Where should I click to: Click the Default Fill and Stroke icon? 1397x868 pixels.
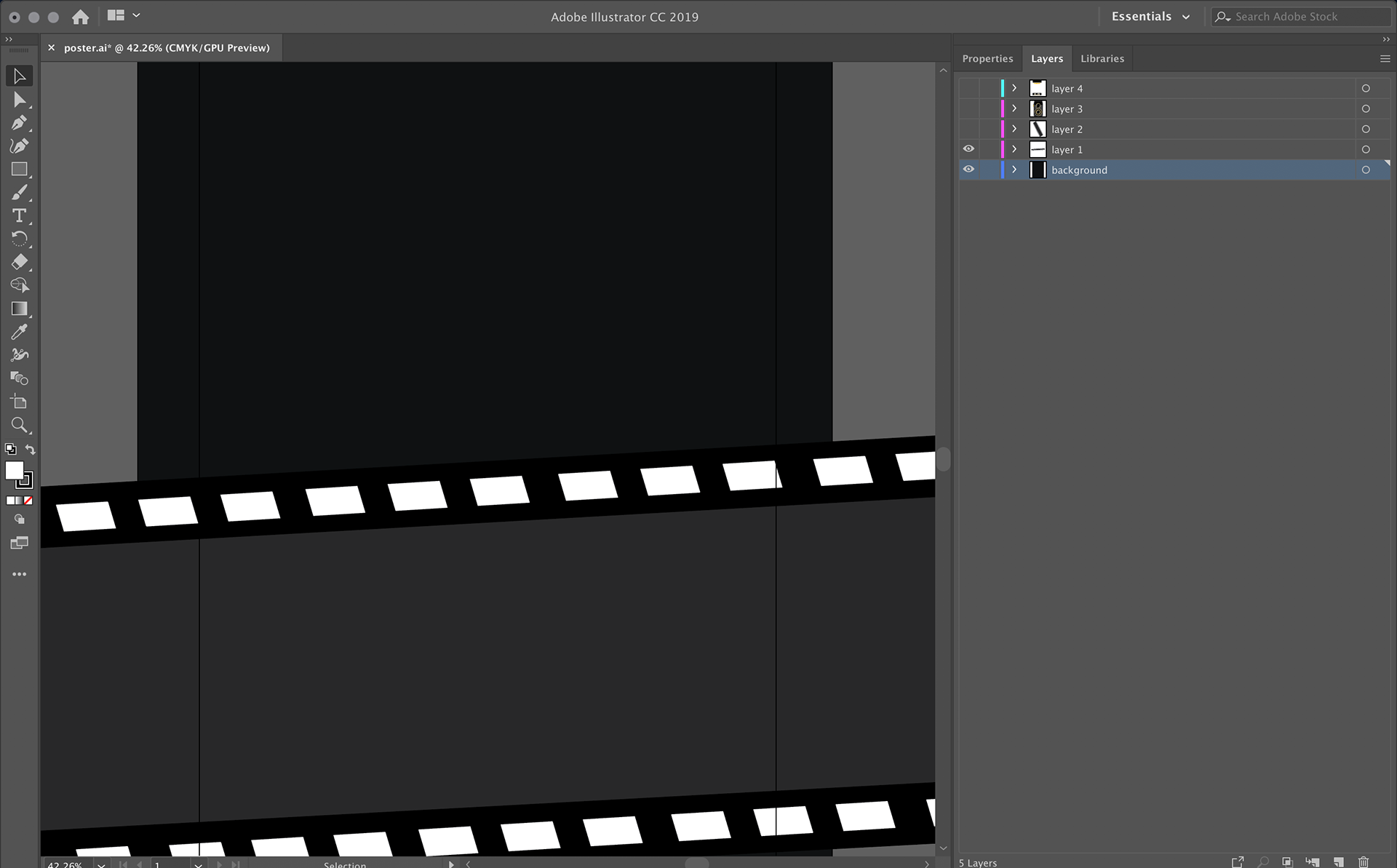pos(11,450)
